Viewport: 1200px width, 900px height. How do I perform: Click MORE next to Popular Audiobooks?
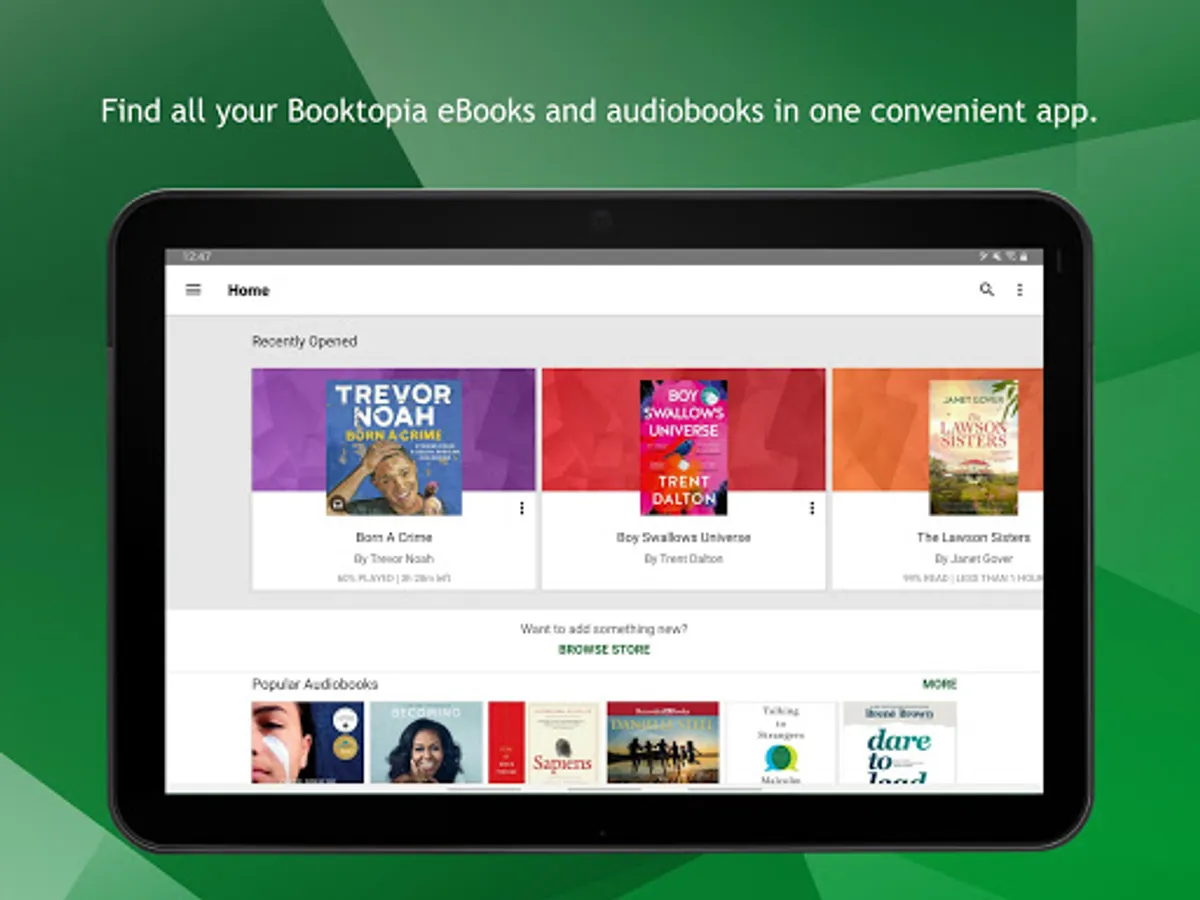coord(939,684)
